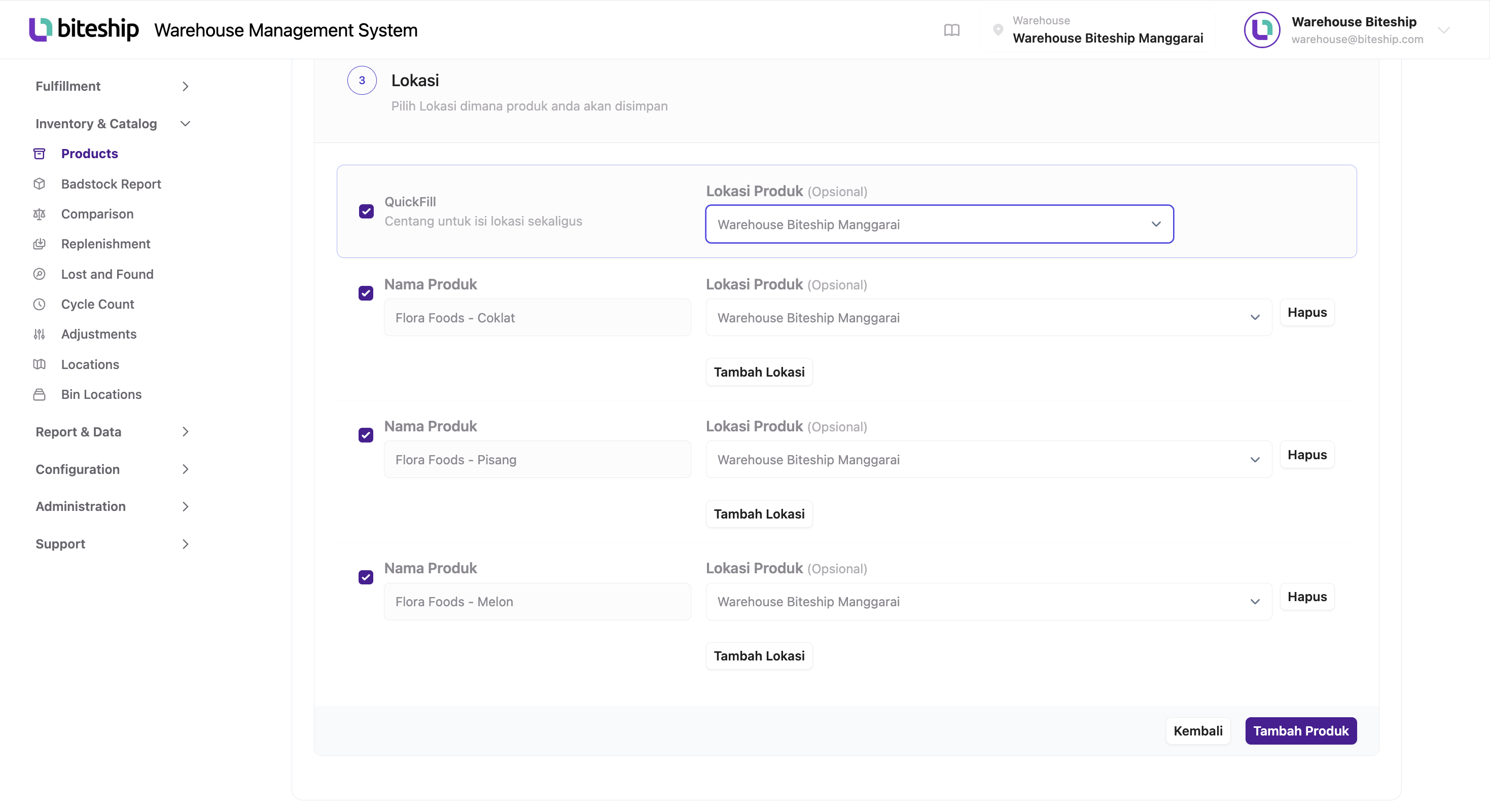
Task: Open the Locations menu item
Action: point(90,364)
